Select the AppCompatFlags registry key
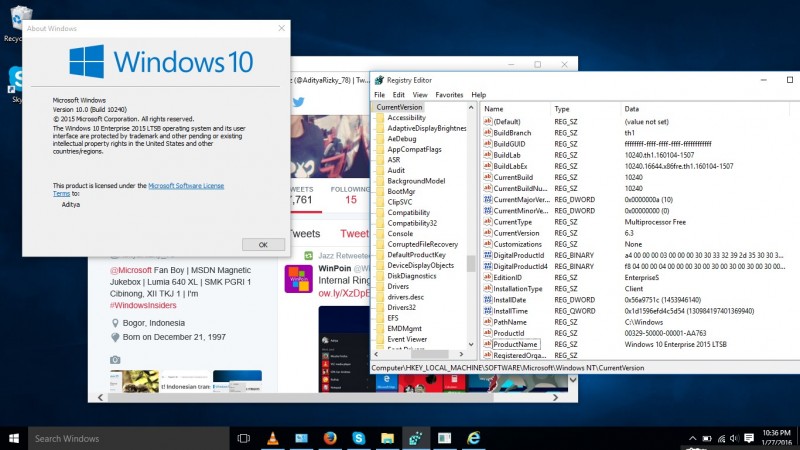Viewport: 800px width, 450px height. 414,149
